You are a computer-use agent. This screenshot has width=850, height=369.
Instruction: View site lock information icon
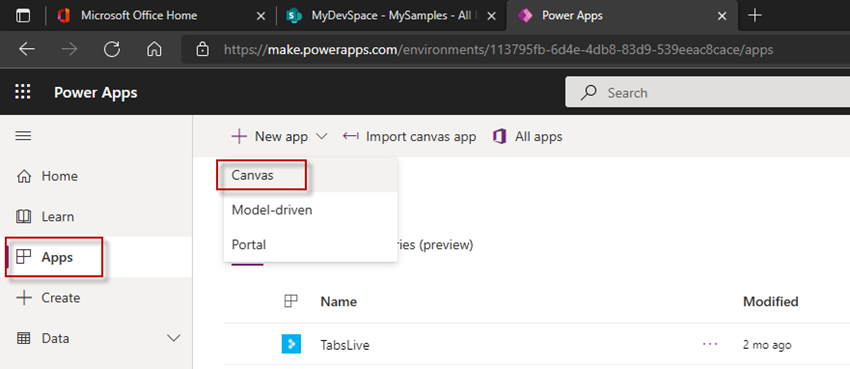coord(202,50)
